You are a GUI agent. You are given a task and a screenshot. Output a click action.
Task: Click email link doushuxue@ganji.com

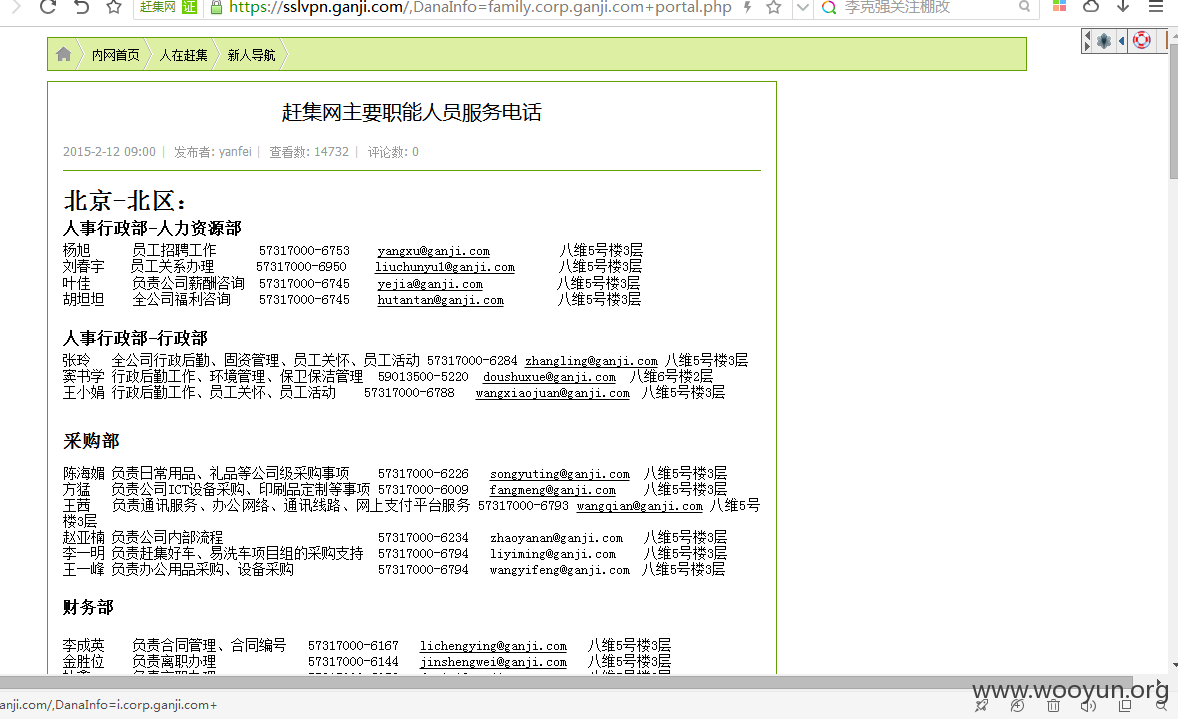click(x=549, y=376)
